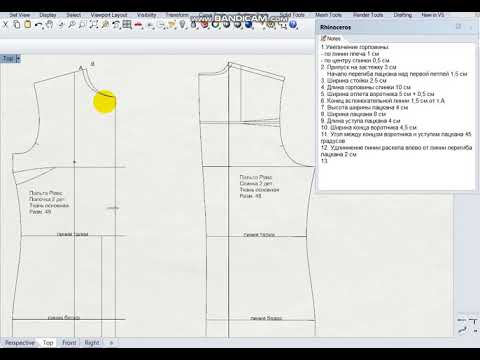
Task: Select the Pan hand tool
Action: click(x=50, y=25)
